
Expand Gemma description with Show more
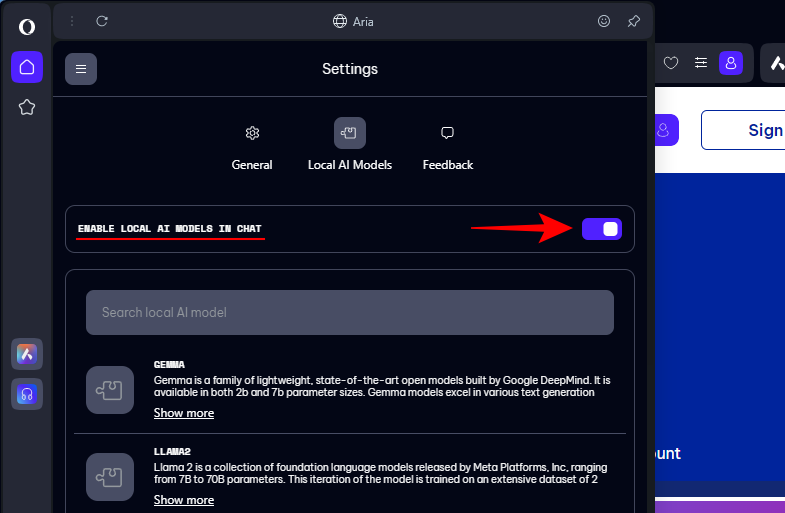pyautogui.click(x=184, y=413)
